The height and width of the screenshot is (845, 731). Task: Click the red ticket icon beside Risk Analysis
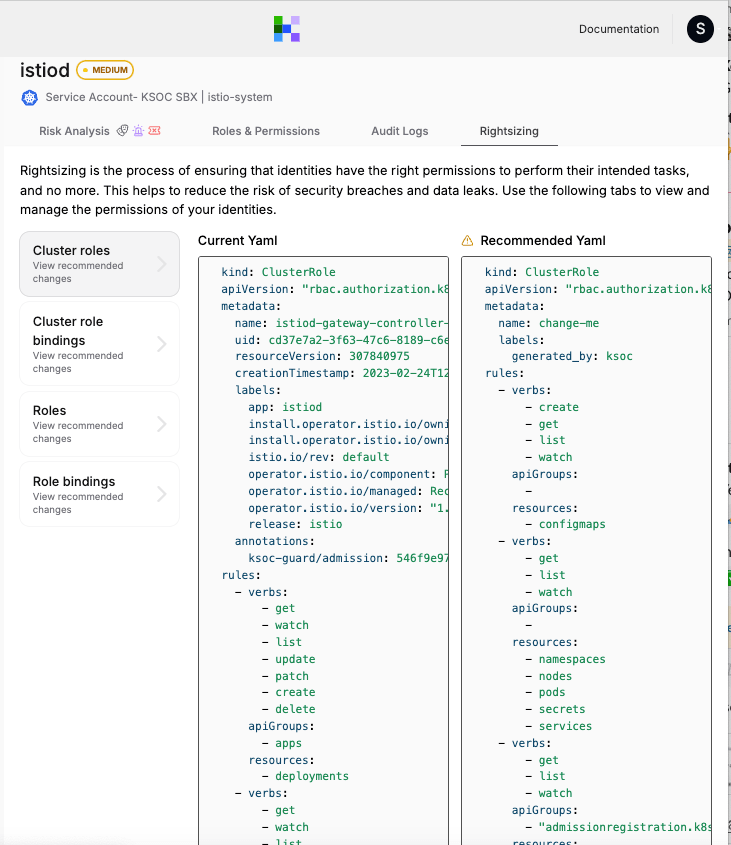pyautogui.click(x=154, y=130)
